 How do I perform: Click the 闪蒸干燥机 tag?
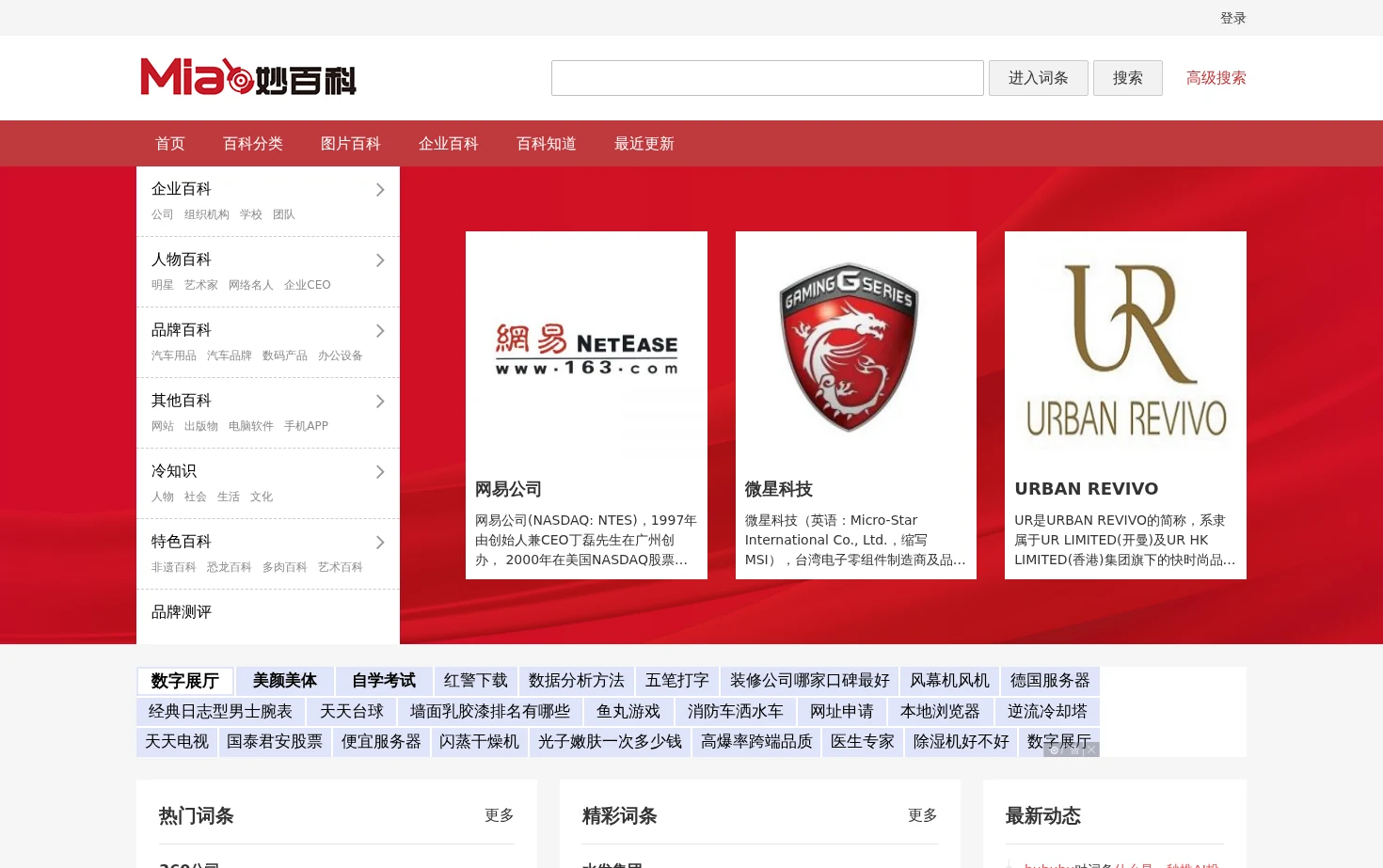point(480,742)
